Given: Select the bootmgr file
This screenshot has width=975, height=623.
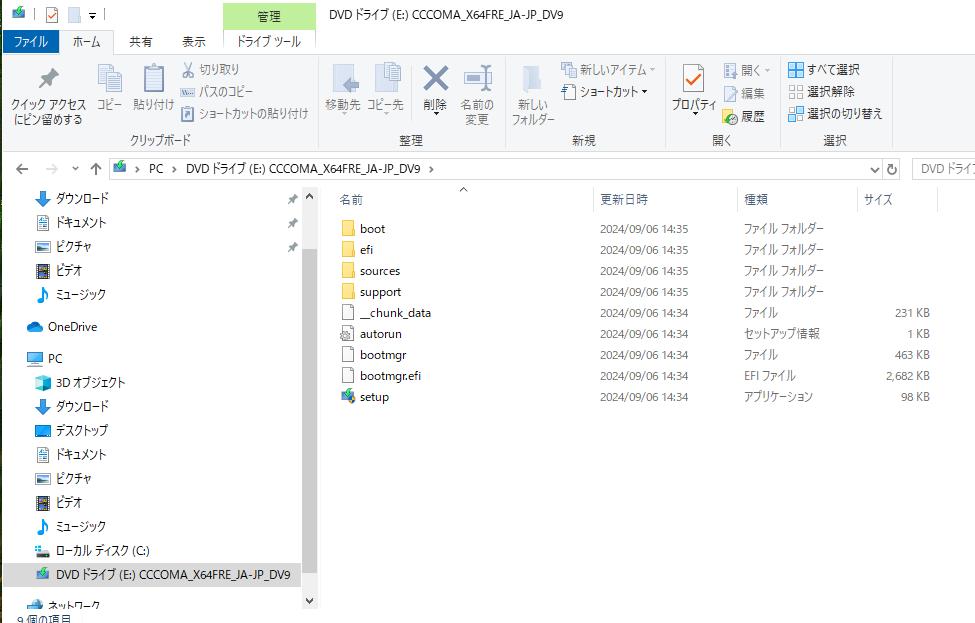Looking at the screenshot, I should click(382, 355).
